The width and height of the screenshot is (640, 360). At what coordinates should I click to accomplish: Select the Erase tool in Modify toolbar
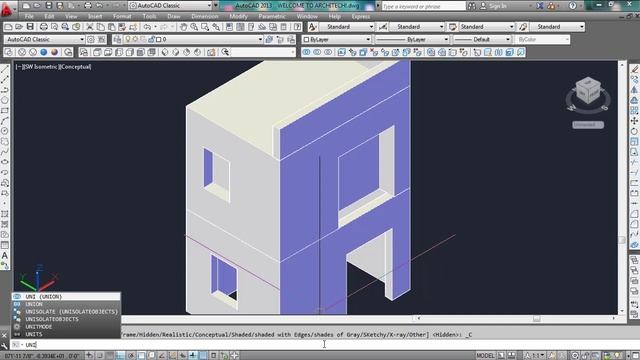(x=634, y=70)
